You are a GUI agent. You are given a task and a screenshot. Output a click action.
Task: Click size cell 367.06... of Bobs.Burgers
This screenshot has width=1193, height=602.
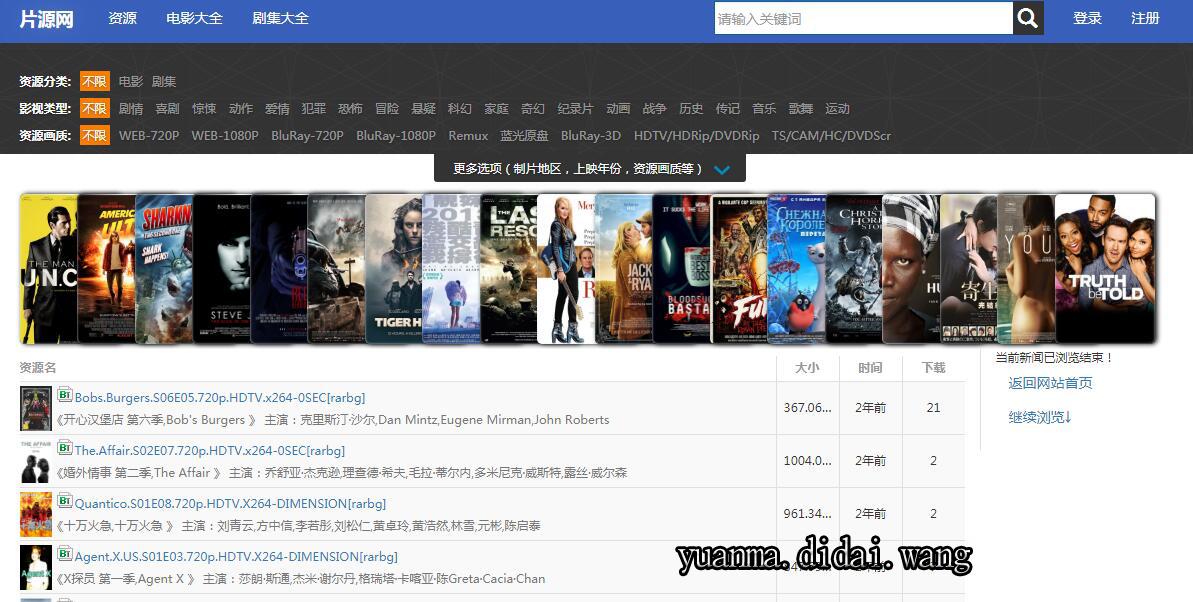[807, 408]
